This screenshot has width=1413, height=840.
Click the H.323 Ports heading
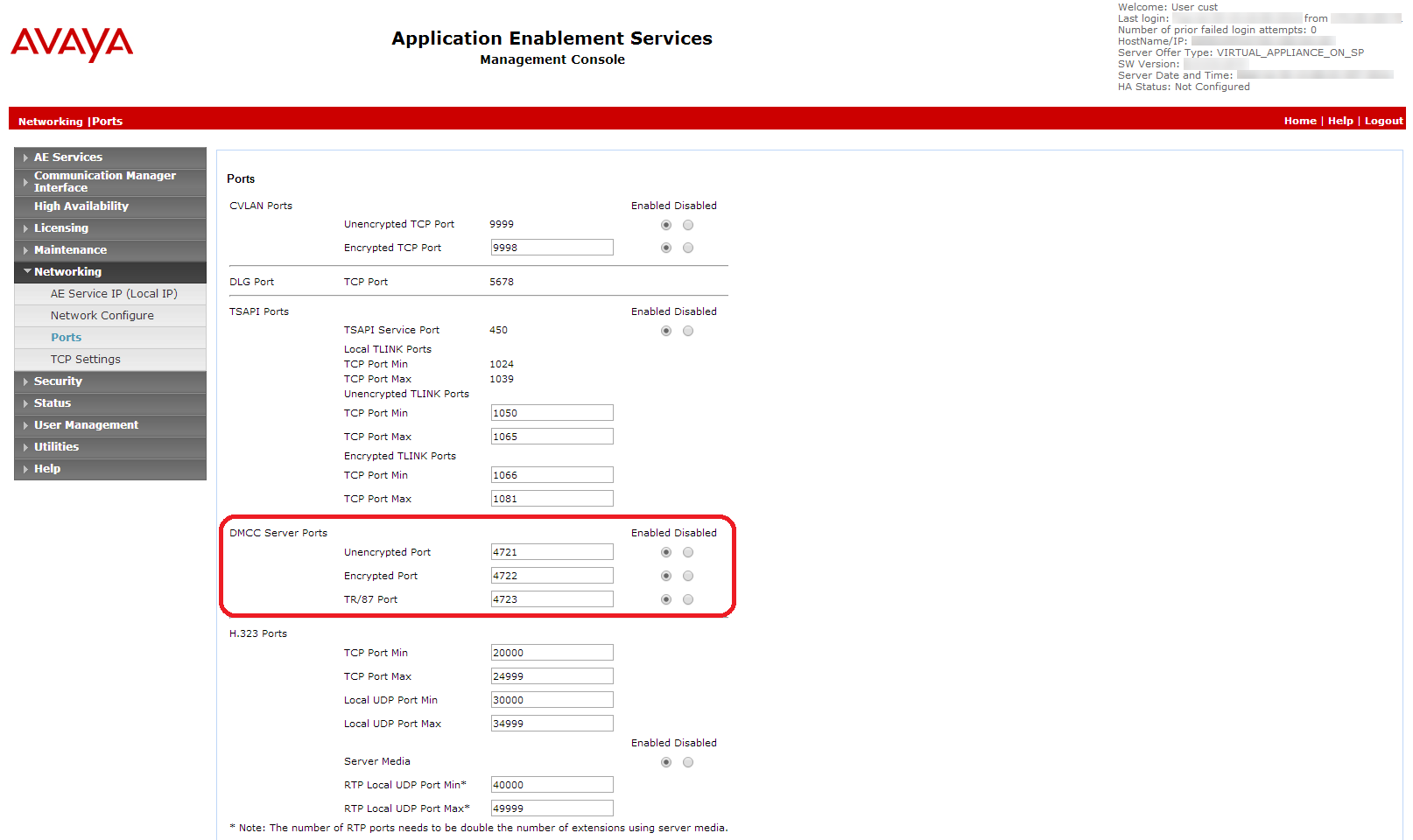tap(258, 633)
